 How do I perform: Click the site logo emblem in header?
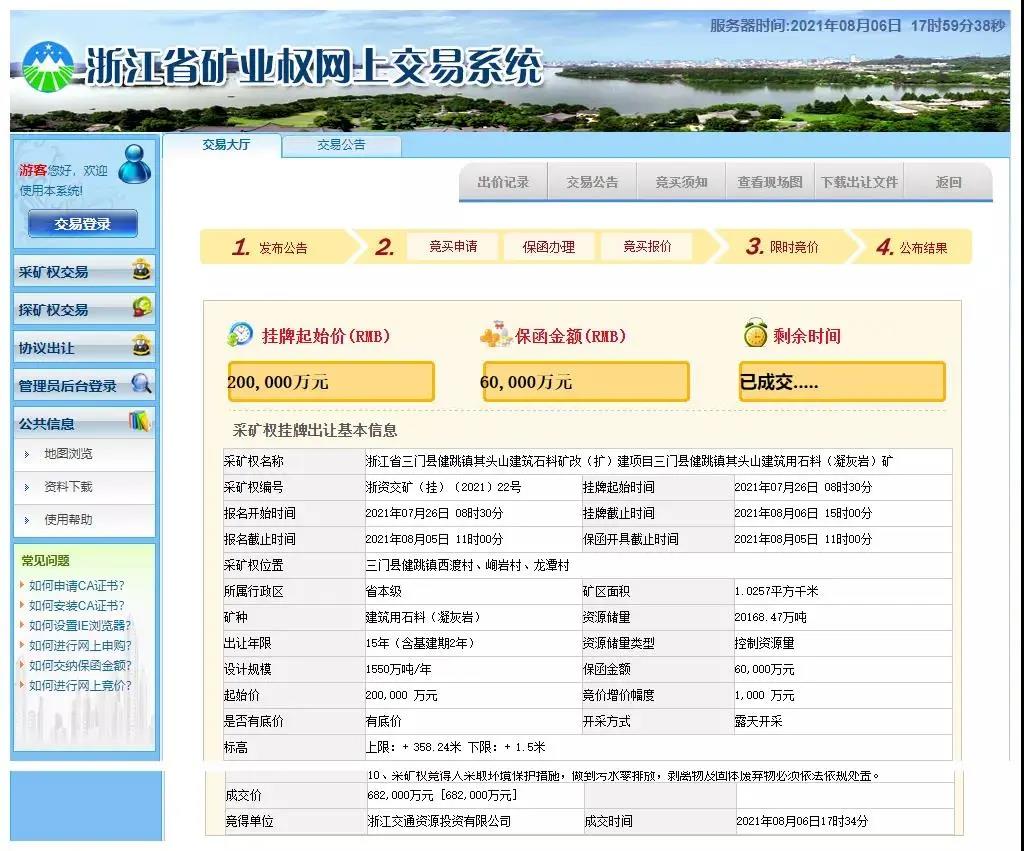point(48,66)
